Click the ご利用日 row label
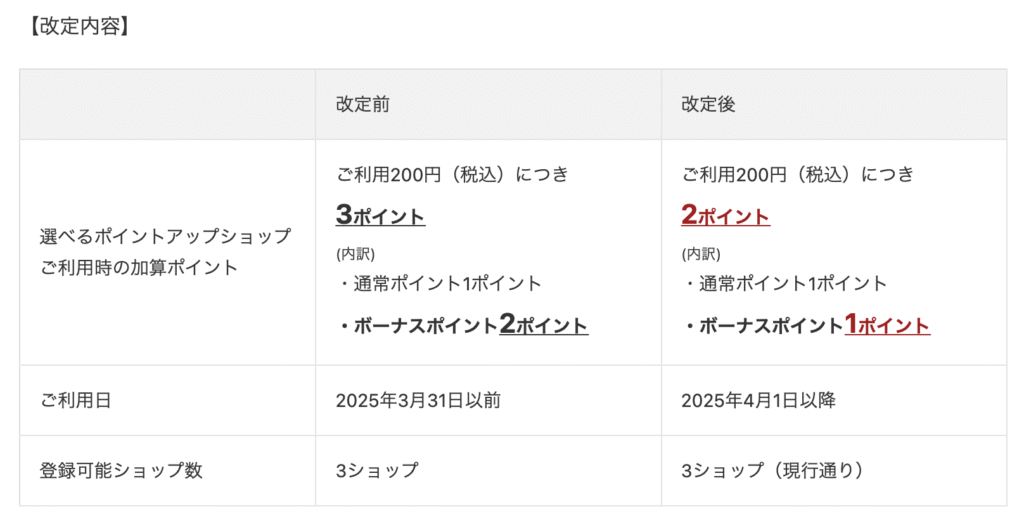The height and width of the screenshot is (516, 1024). 75,400
